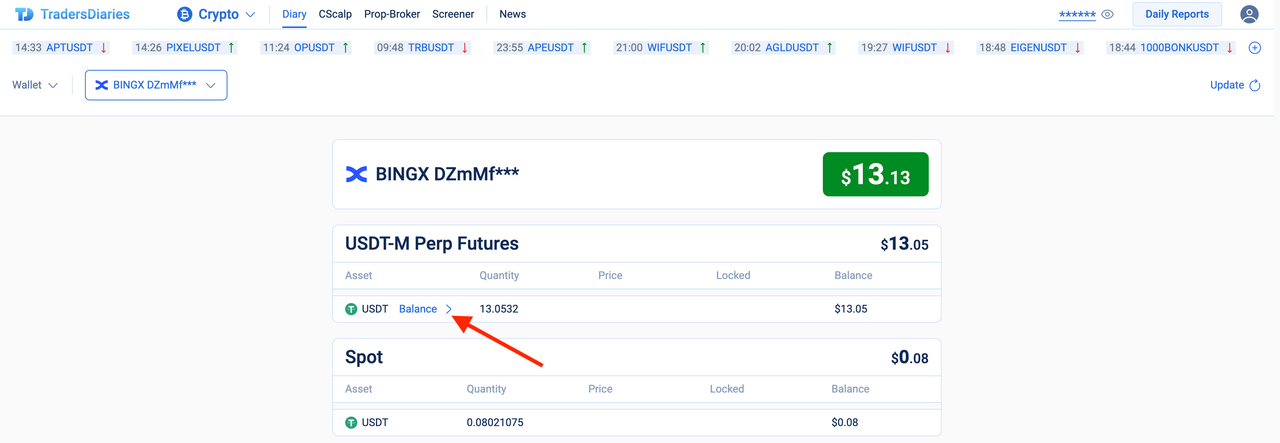Click the Locked column header in Futures table

733,275
